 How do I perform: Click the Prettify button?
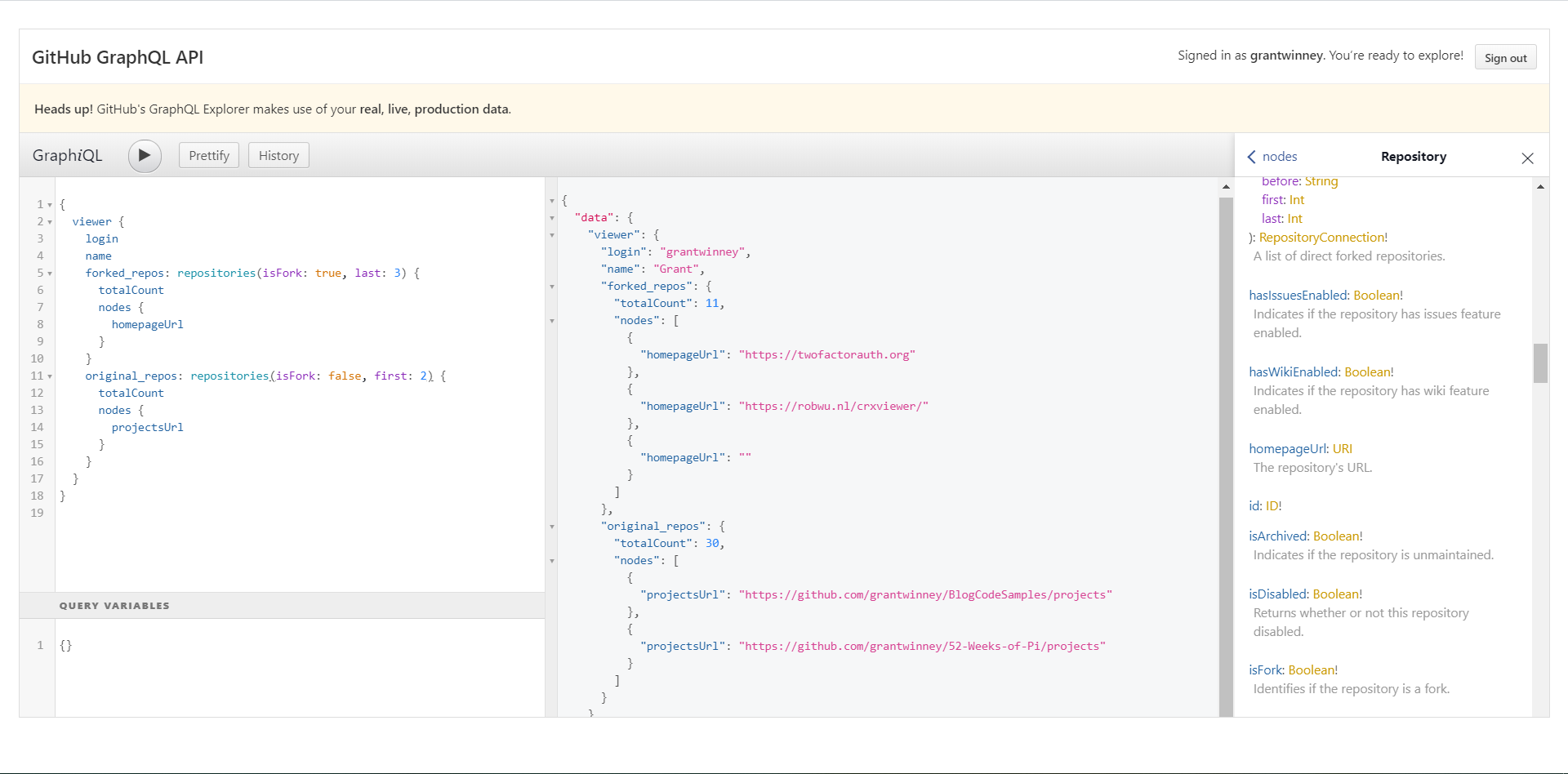209,155
